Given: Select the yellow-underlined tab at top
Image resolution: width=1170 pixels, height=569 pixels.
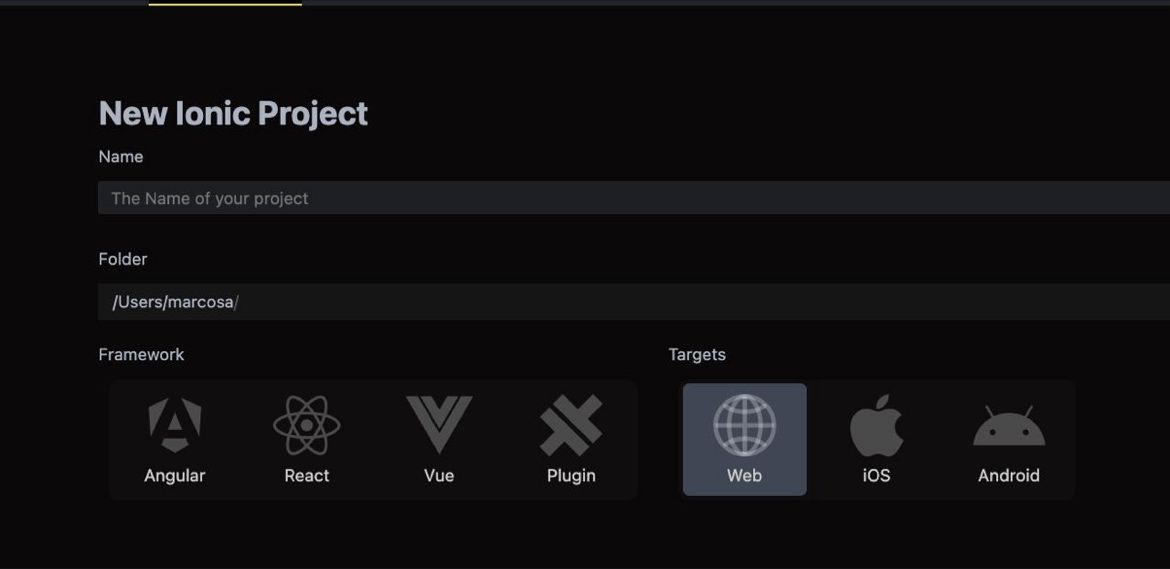Looking at the screenshot, I should pos(225,3).
